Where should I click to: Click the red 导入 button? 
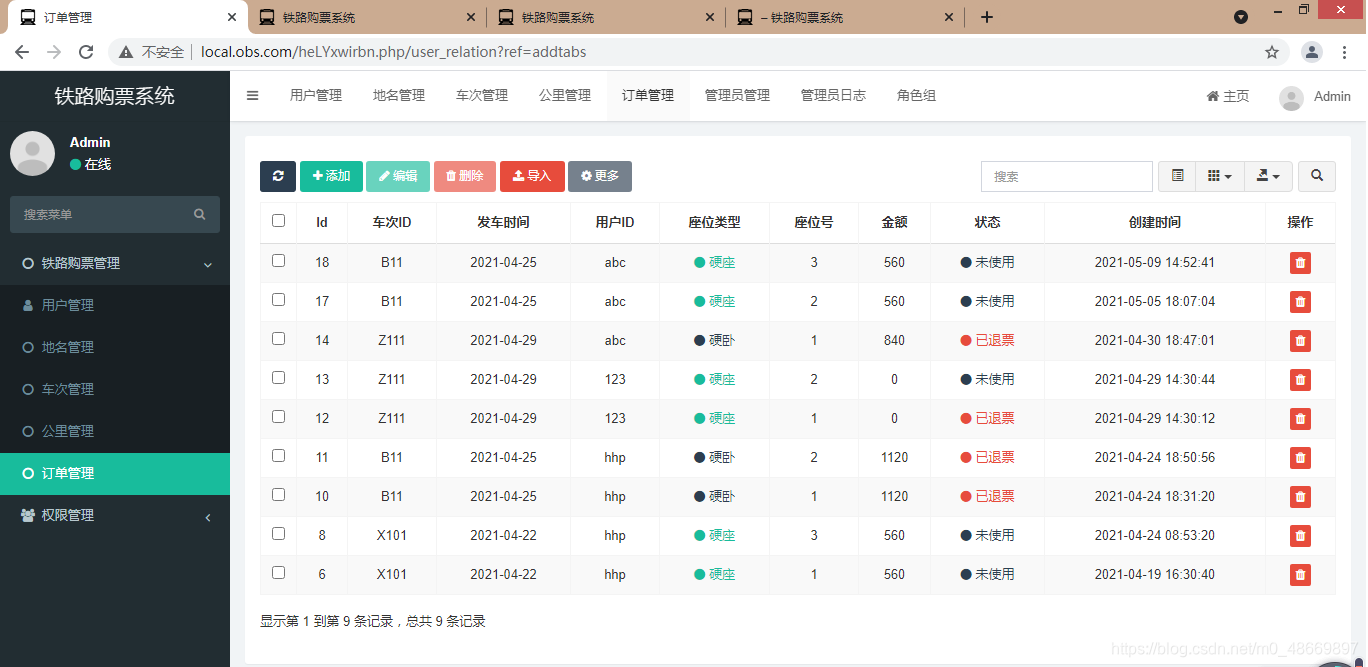pos(532,176)
